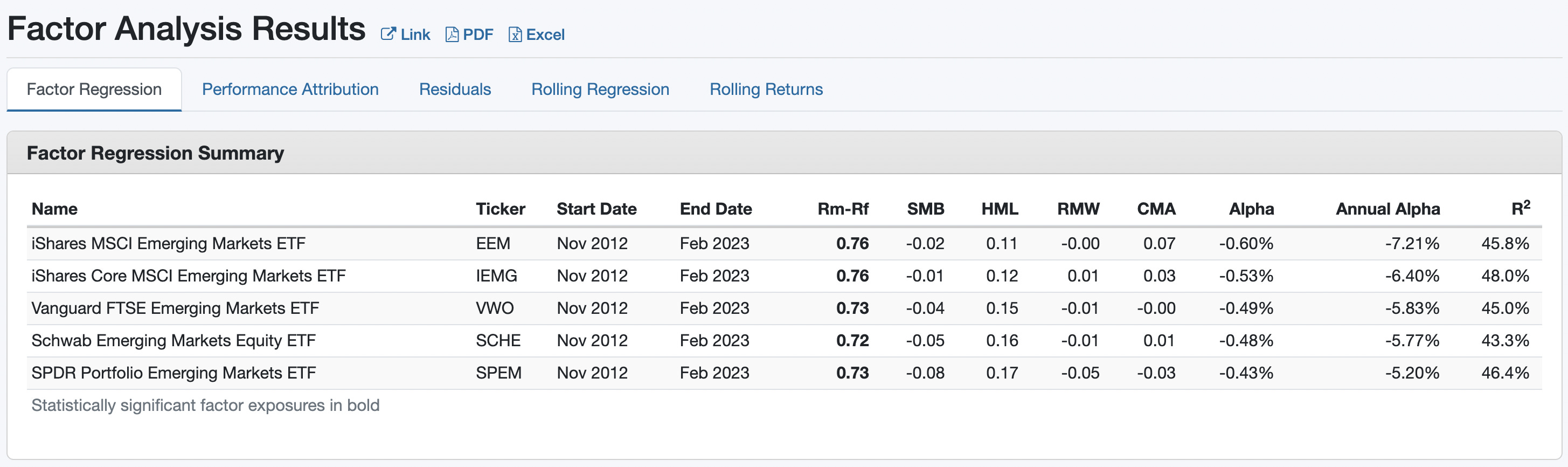Click the End Date column header

tap(716, 209)
